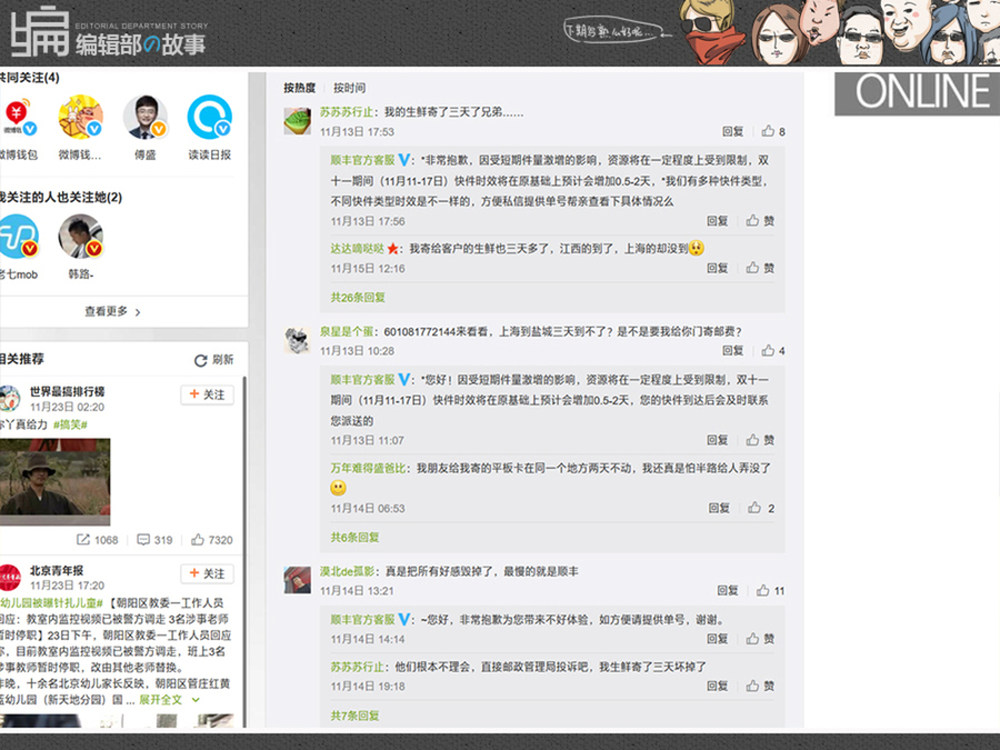
Task: Click 查看更多 to see more follows
Action: pos(113,311)
